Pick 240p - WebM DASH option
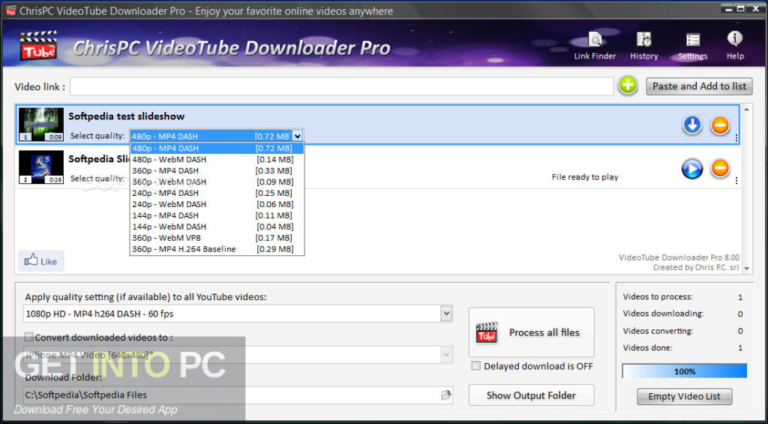 pyautogui.click(x=217, y=204)
